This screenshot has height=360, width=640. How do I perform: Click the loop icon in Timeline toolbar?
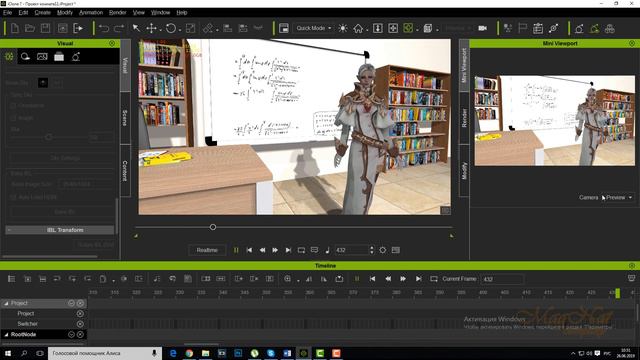coord(433,279)
